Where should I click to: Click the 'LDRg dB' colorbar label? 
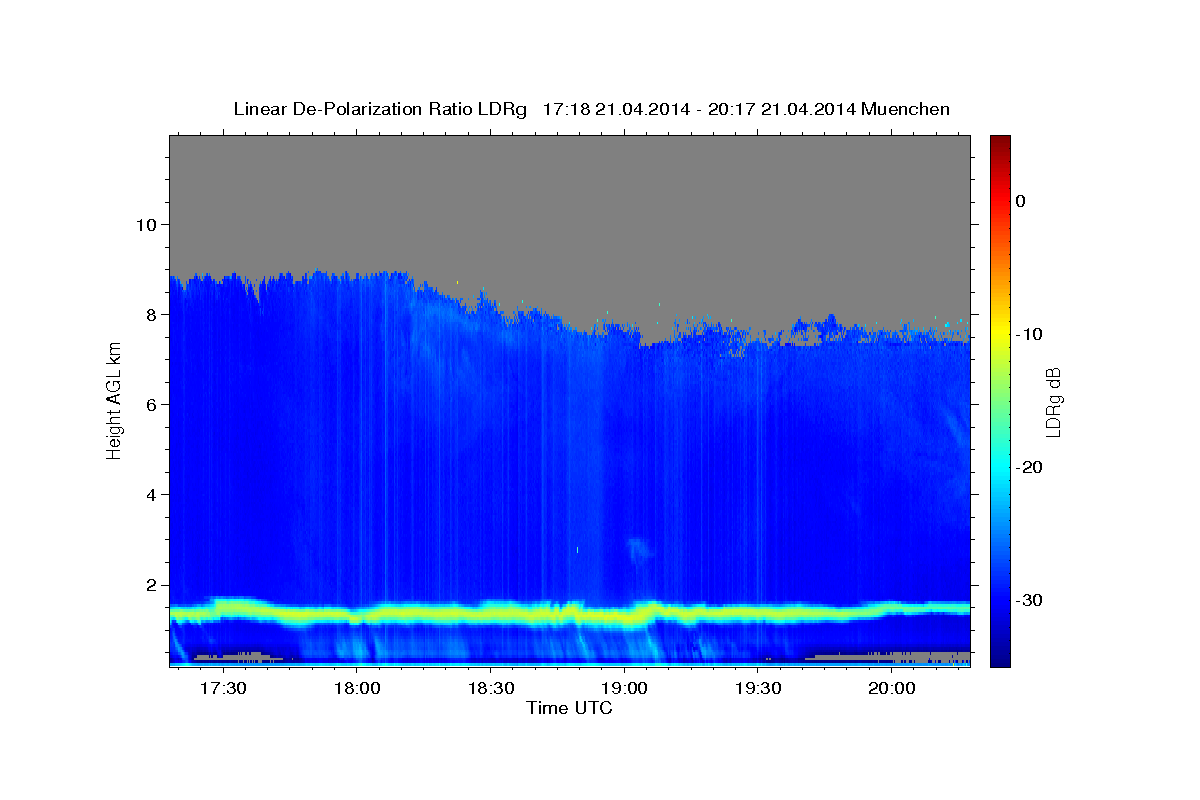tap(1052, 401)
